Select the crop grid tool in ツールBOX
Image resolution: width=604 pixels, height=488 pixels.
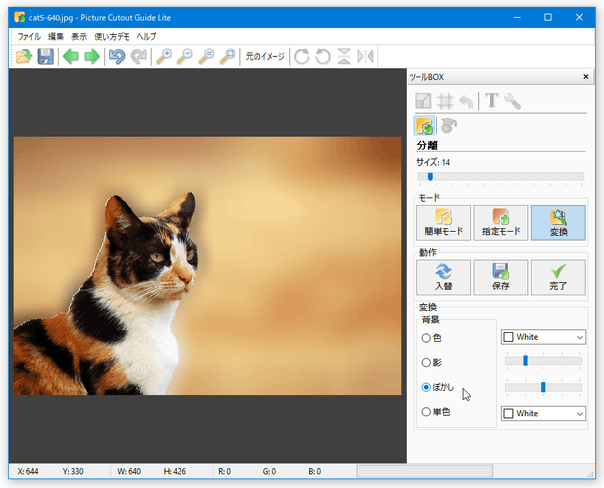click(445, 101)
